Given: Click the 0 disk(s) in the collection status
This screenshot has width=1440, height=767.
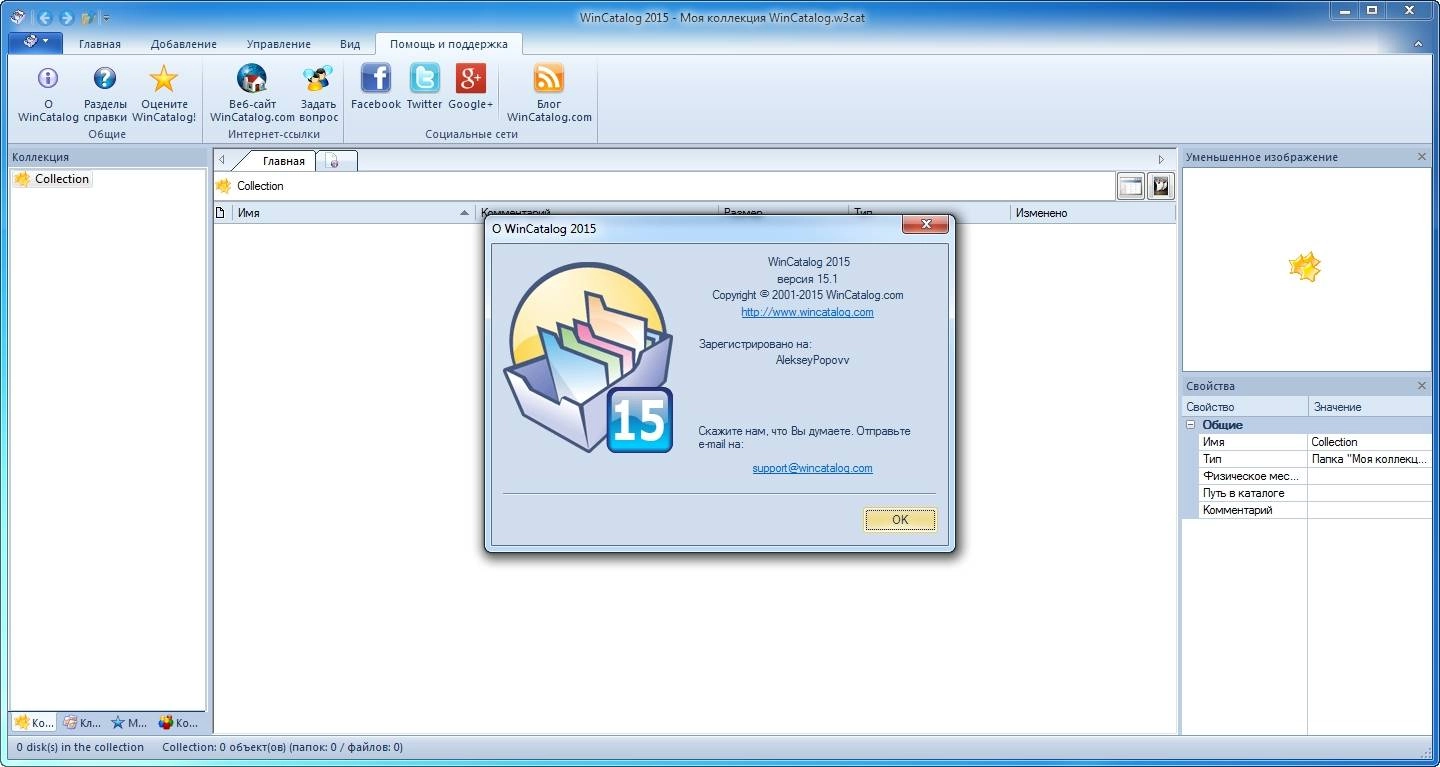Looking at the screenshot, I should coord(80,747).
